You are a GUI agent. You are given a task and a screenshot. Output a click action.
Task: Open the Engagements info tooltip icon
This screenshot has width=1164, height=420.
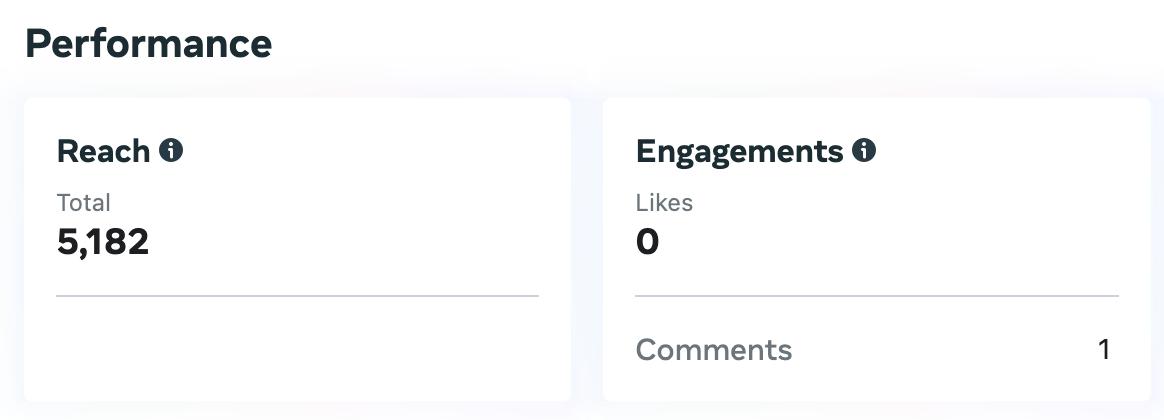coord(864,151)
